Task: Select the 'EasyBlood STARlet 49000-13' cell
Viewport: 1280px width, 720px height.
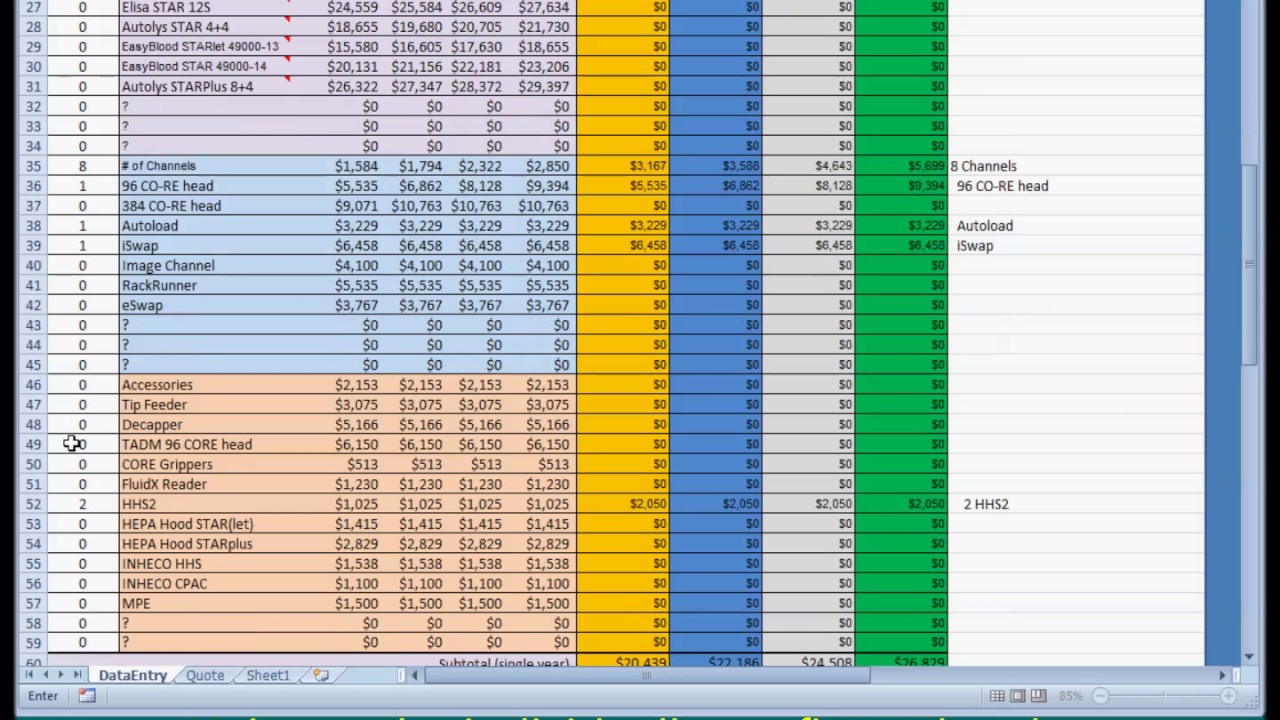Action: (204, 47)
